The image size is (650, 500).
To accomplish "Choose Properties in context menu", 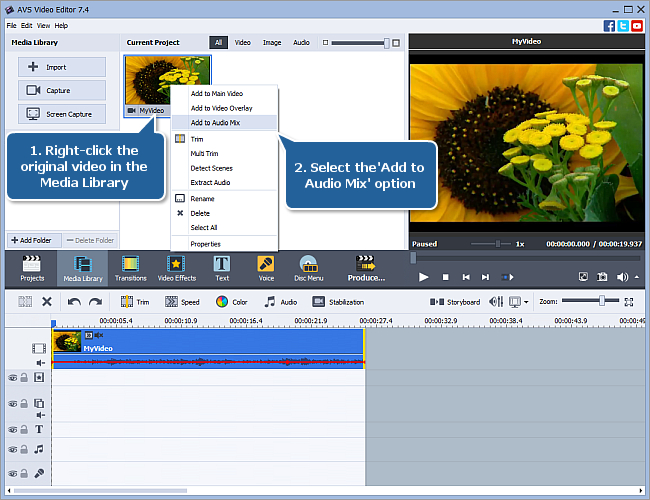I will click(x=224, y=244).
